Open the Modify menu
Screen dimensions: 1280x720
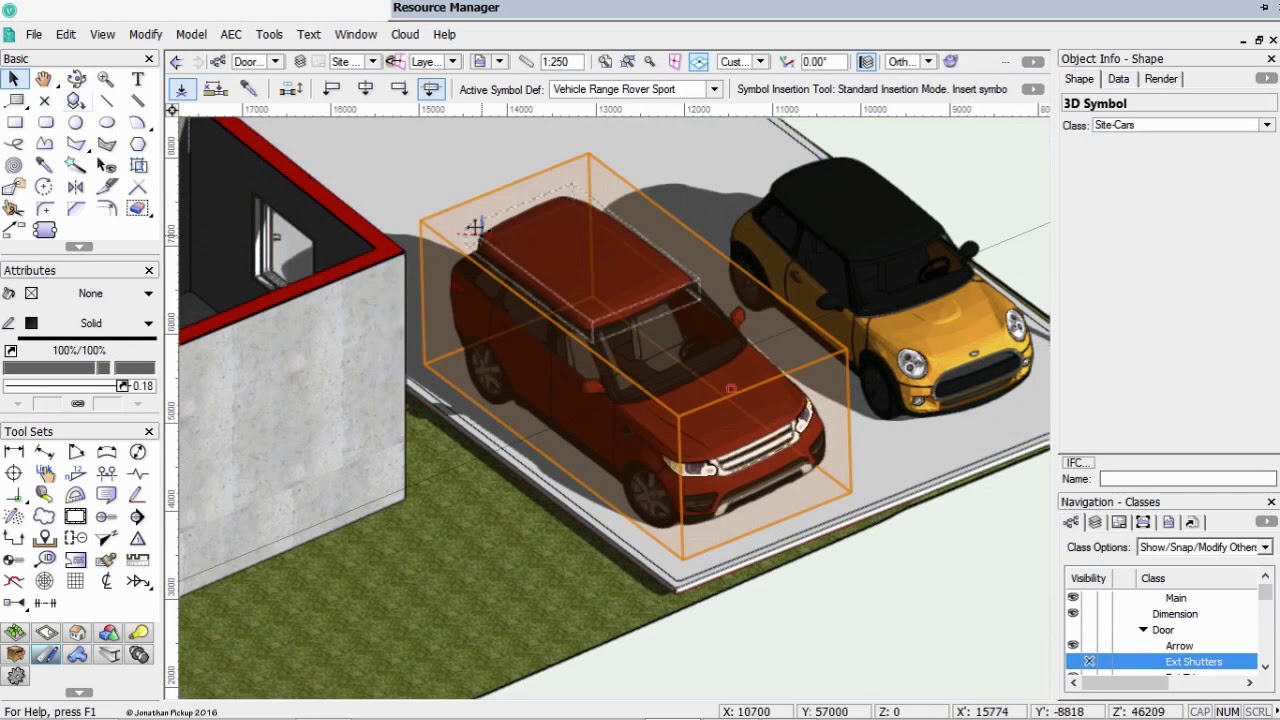(145, 34)
